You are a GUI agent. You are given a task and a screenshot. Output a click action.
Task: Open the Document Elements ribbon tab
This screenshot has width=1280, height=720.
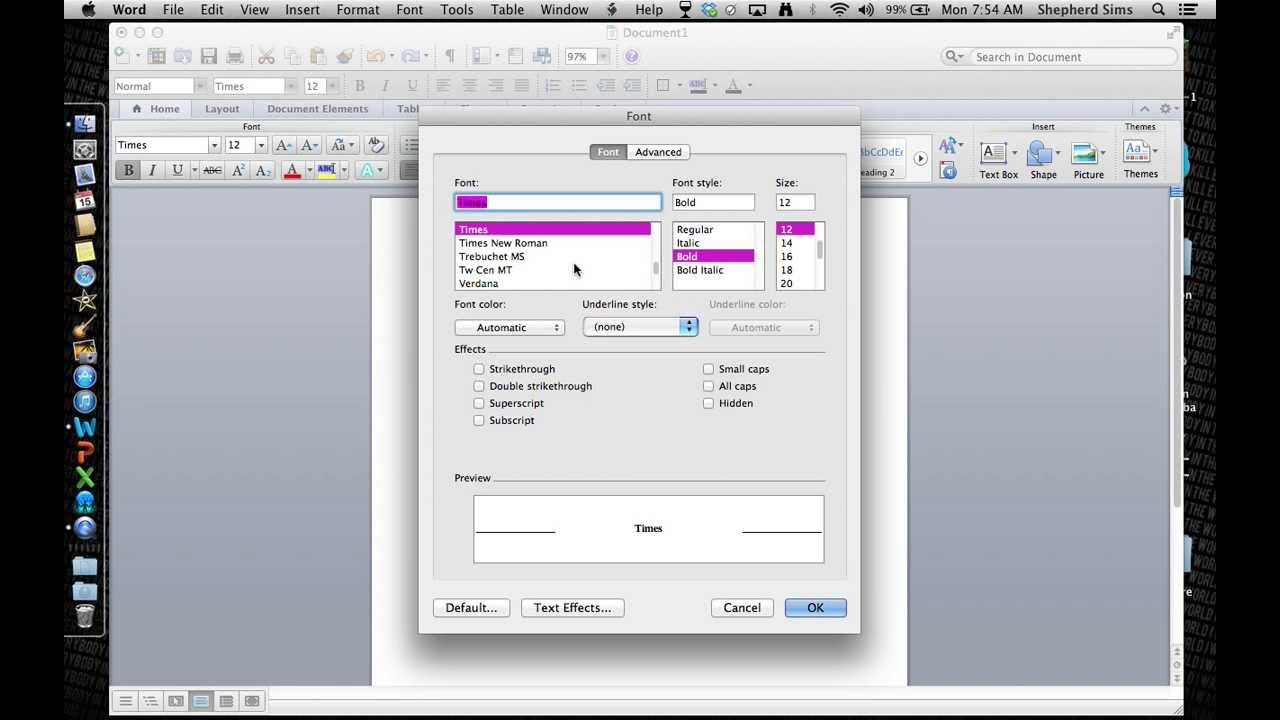point(317,109)
